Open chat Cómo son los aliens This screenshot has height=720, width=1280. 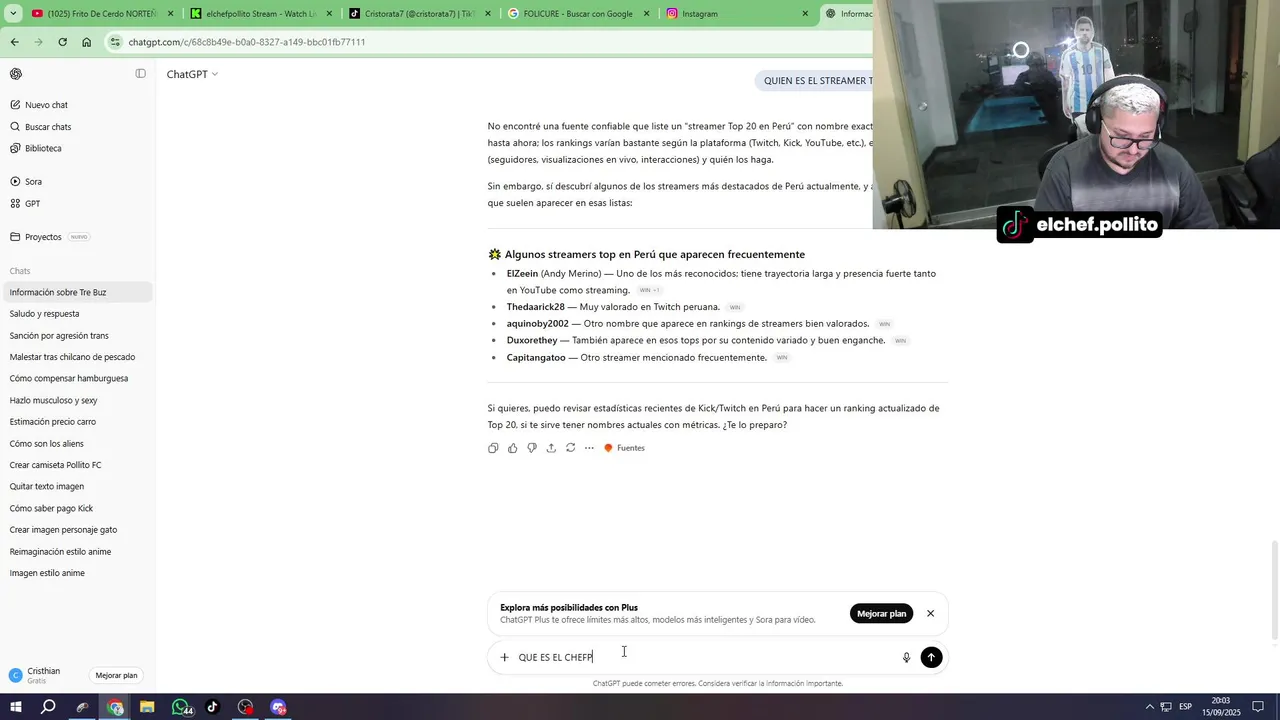78,444
